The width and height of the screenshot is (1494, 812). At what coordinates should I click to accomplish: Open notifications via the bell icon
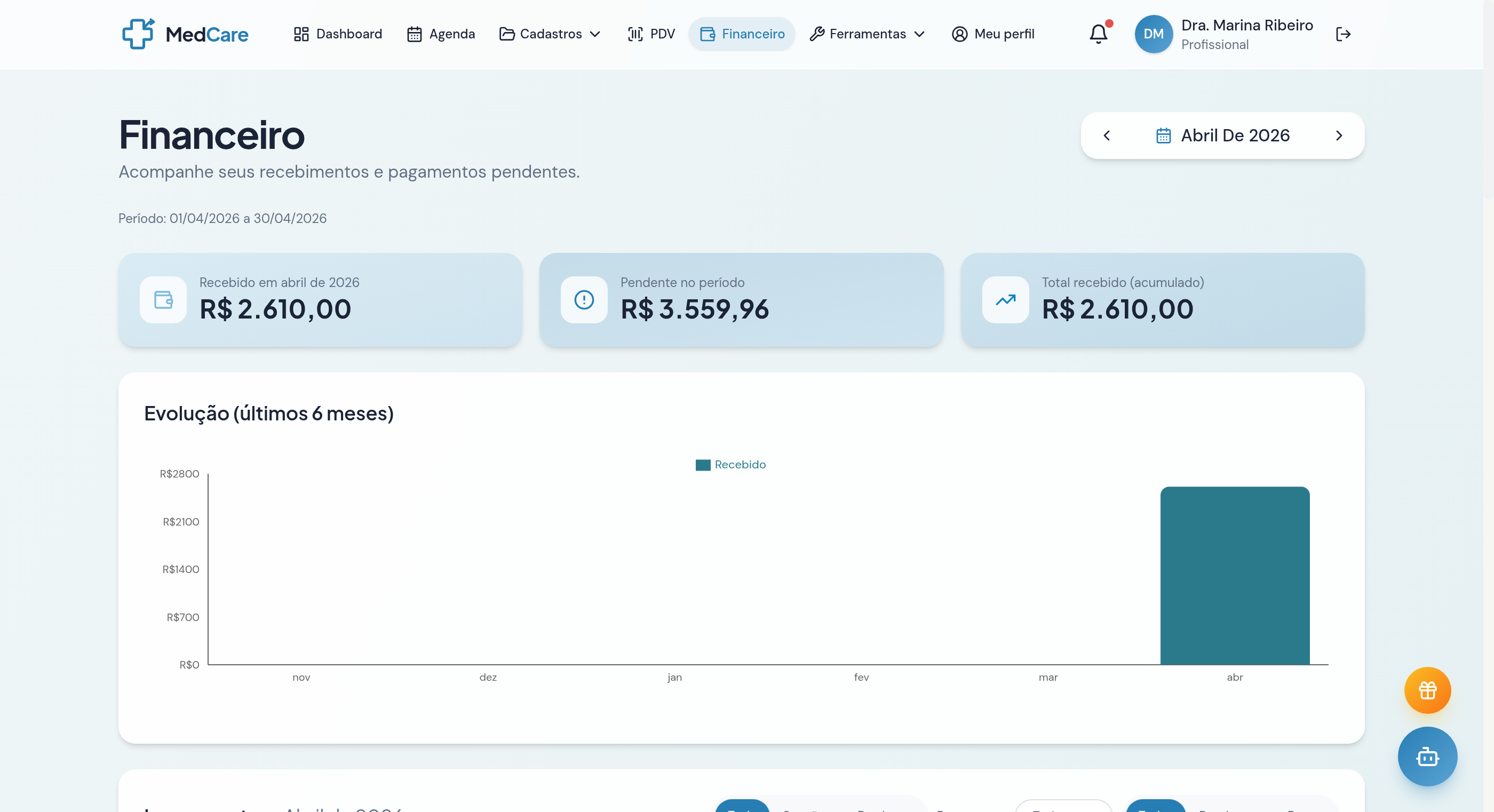click(x=1098, y=34)
